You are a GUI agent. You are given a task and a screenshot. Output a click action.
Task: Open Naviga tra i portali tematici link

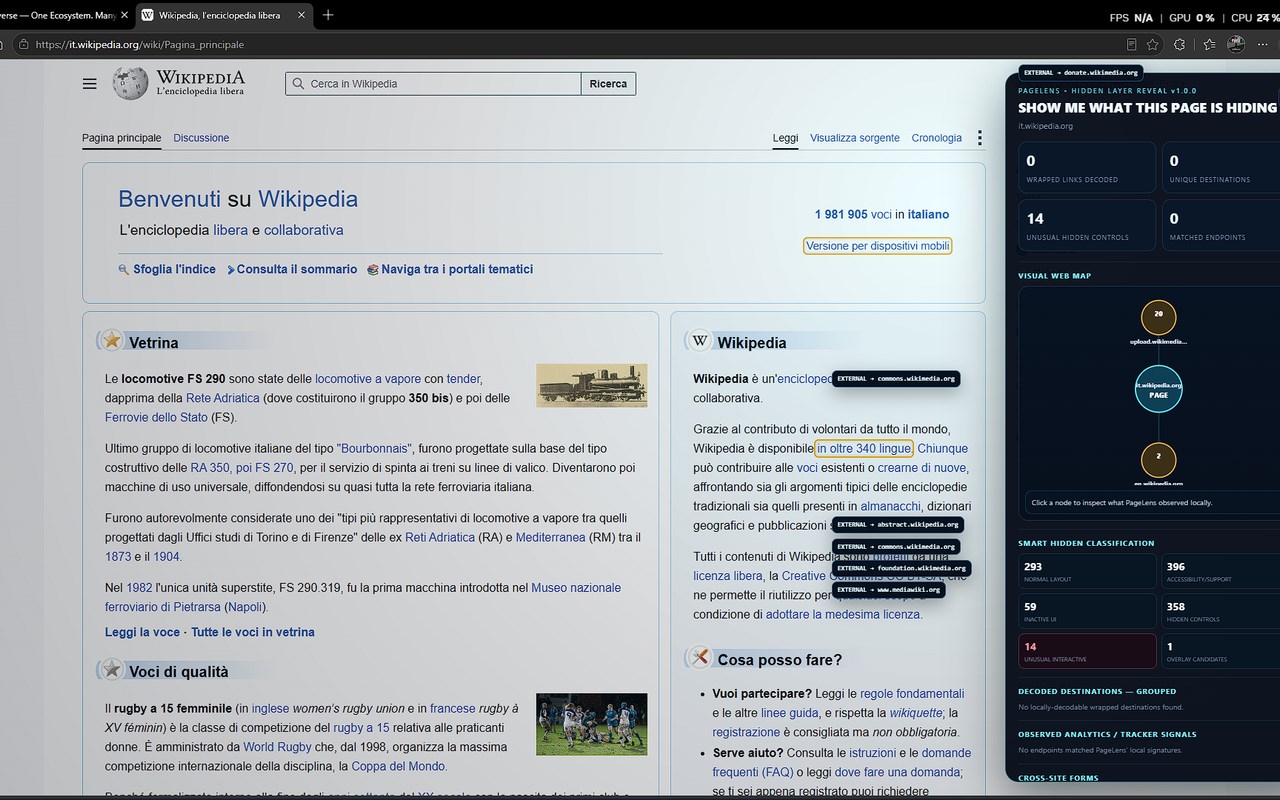[x=457, y=269]
